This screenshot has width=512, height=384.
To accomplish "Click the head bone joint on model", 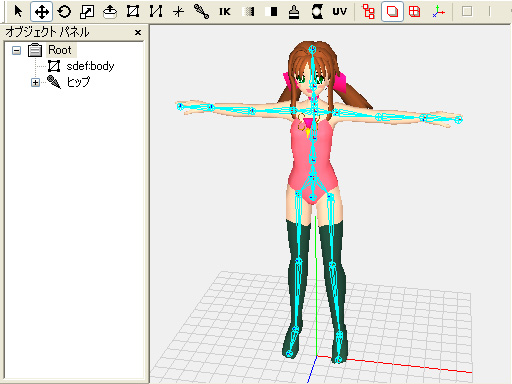I will [312, 50].
